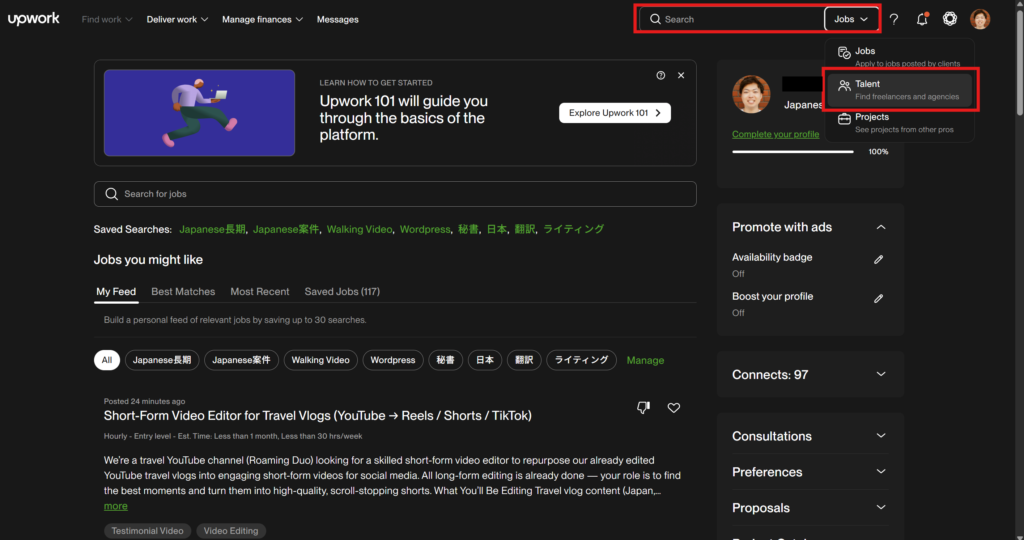1024x540 pixels.
Task: Collapse the Promote with ads section
Action: tap(881, 228)
